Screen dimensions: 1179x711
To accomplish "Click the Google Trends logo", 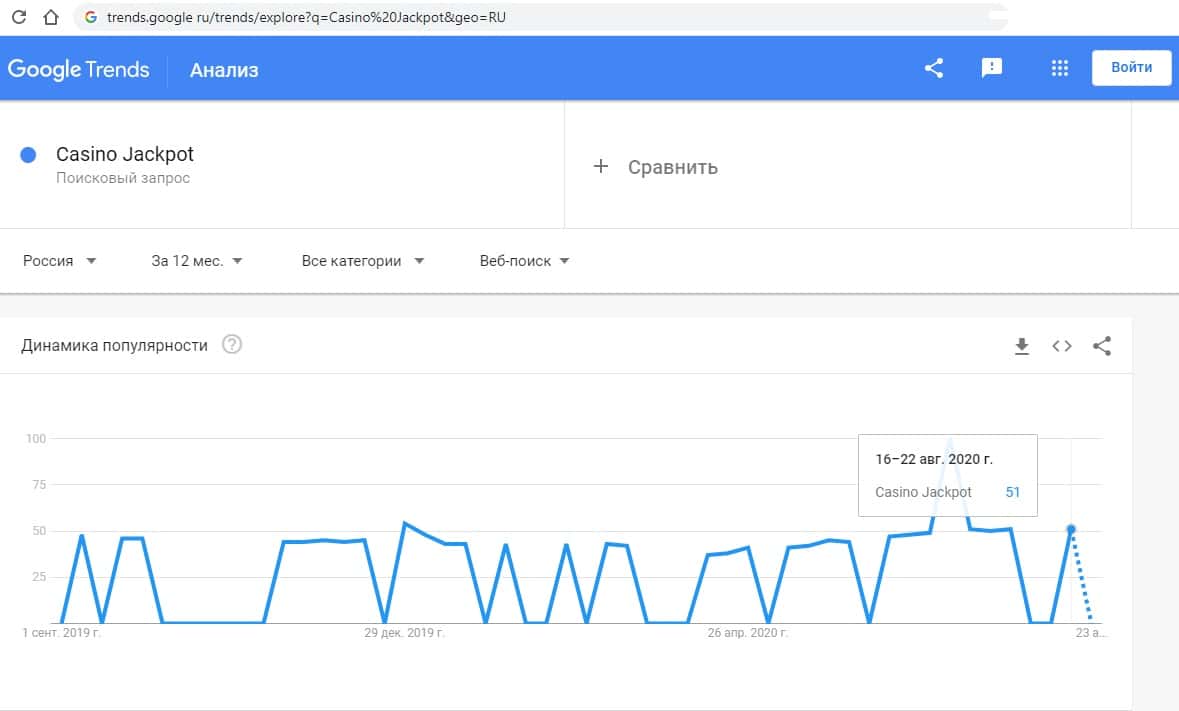I will (x=79, y=69).
